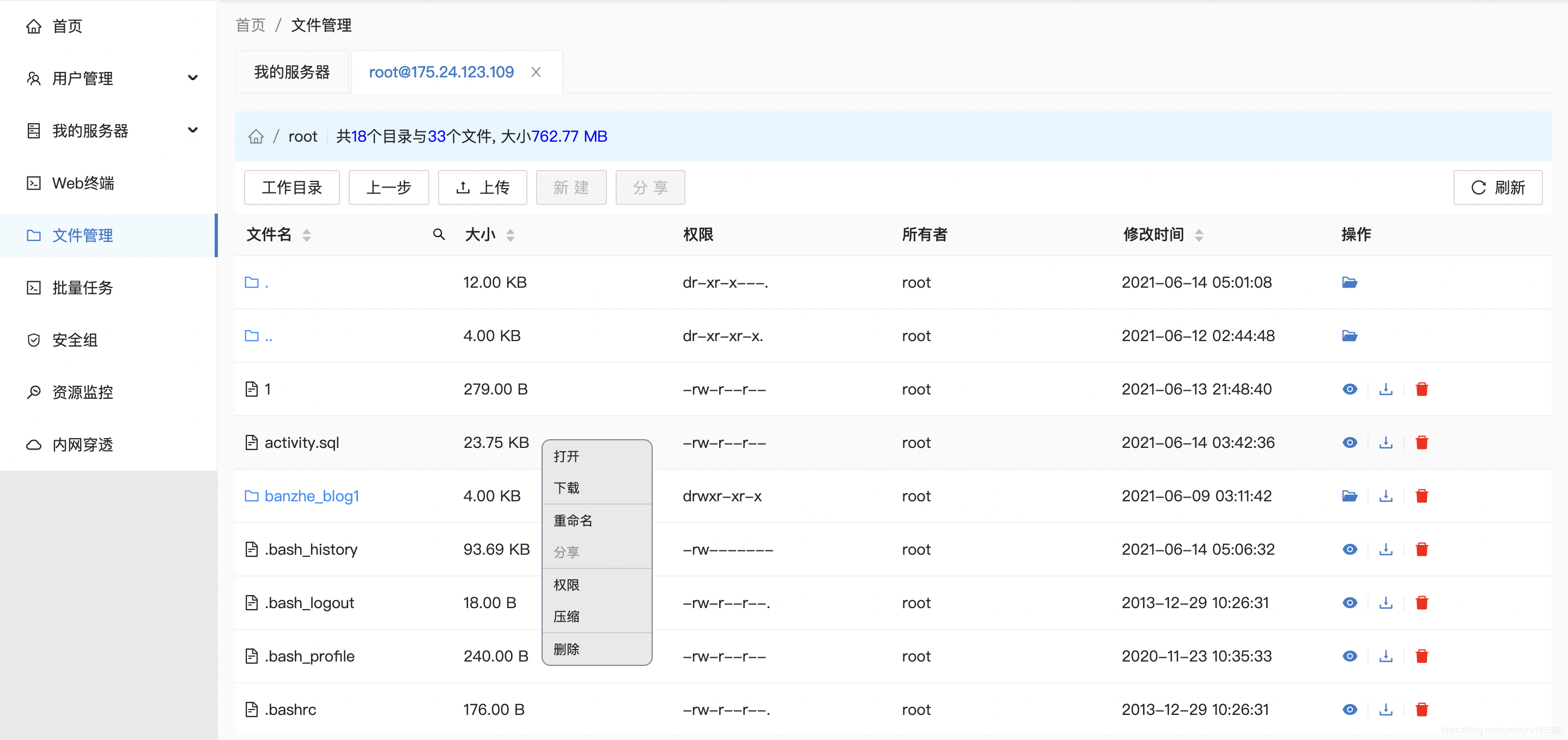Close the root@175.24.123.109 tab

(536, 72)
